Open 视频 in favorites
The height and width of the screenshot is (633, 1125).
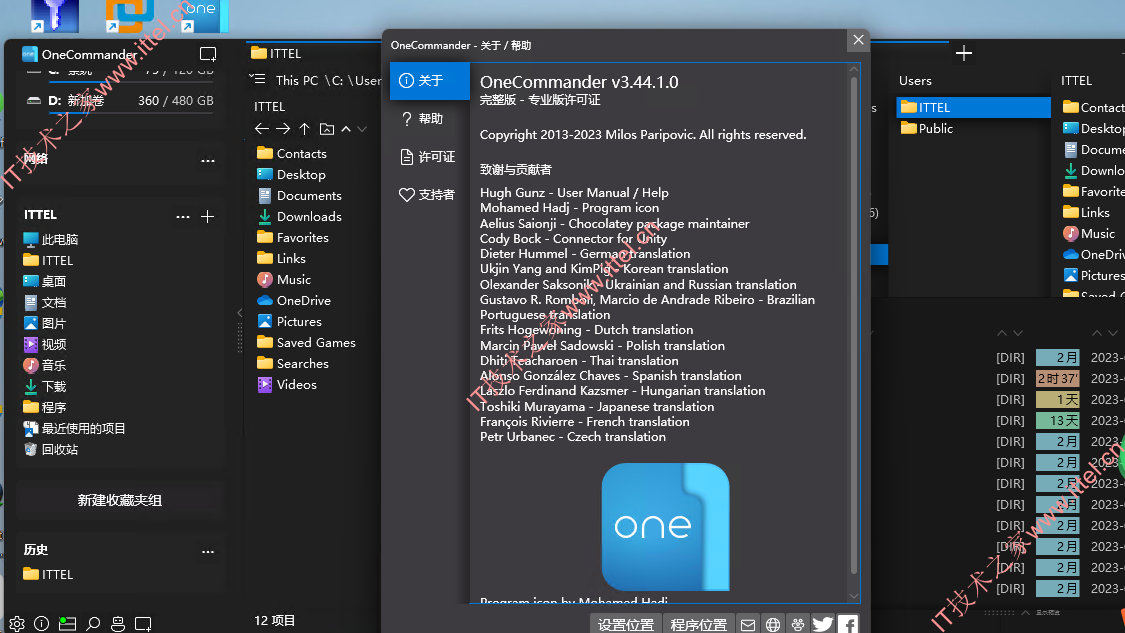click(44, 344)
